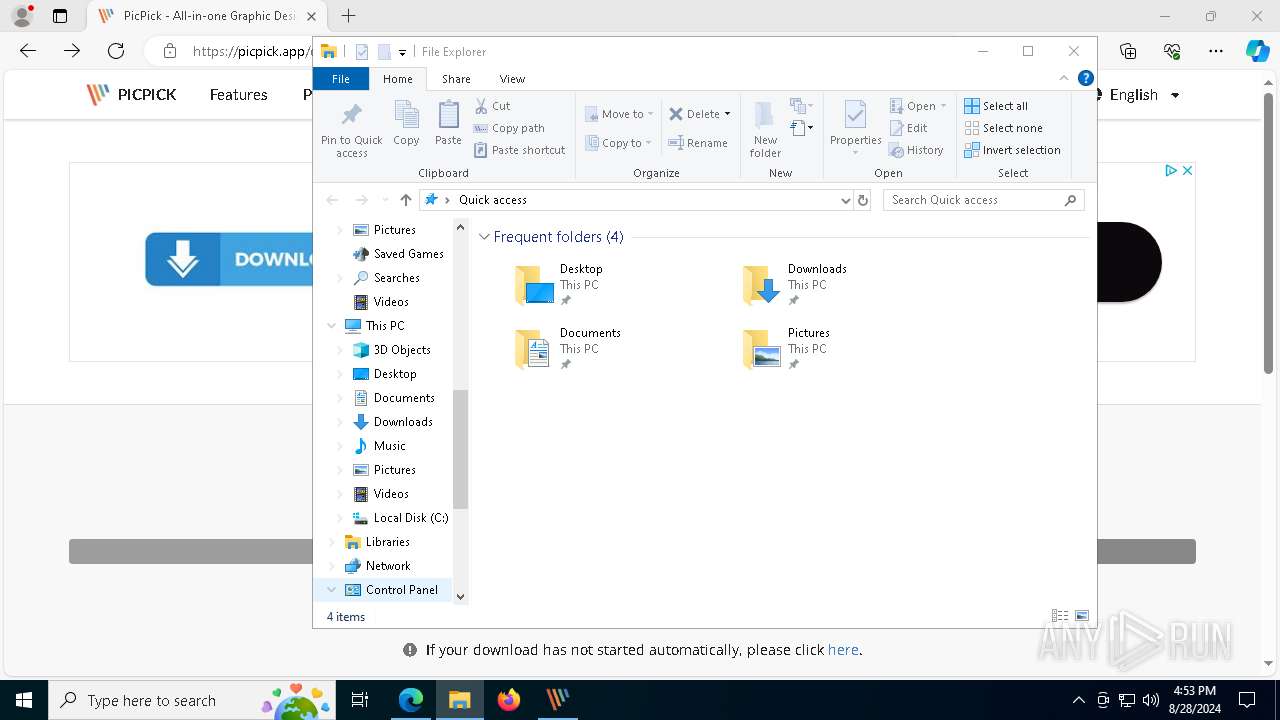The width and height of the screenshot is (1280, 720).
Task: Select the Share ribbon tab
Action: click(456, 79)
